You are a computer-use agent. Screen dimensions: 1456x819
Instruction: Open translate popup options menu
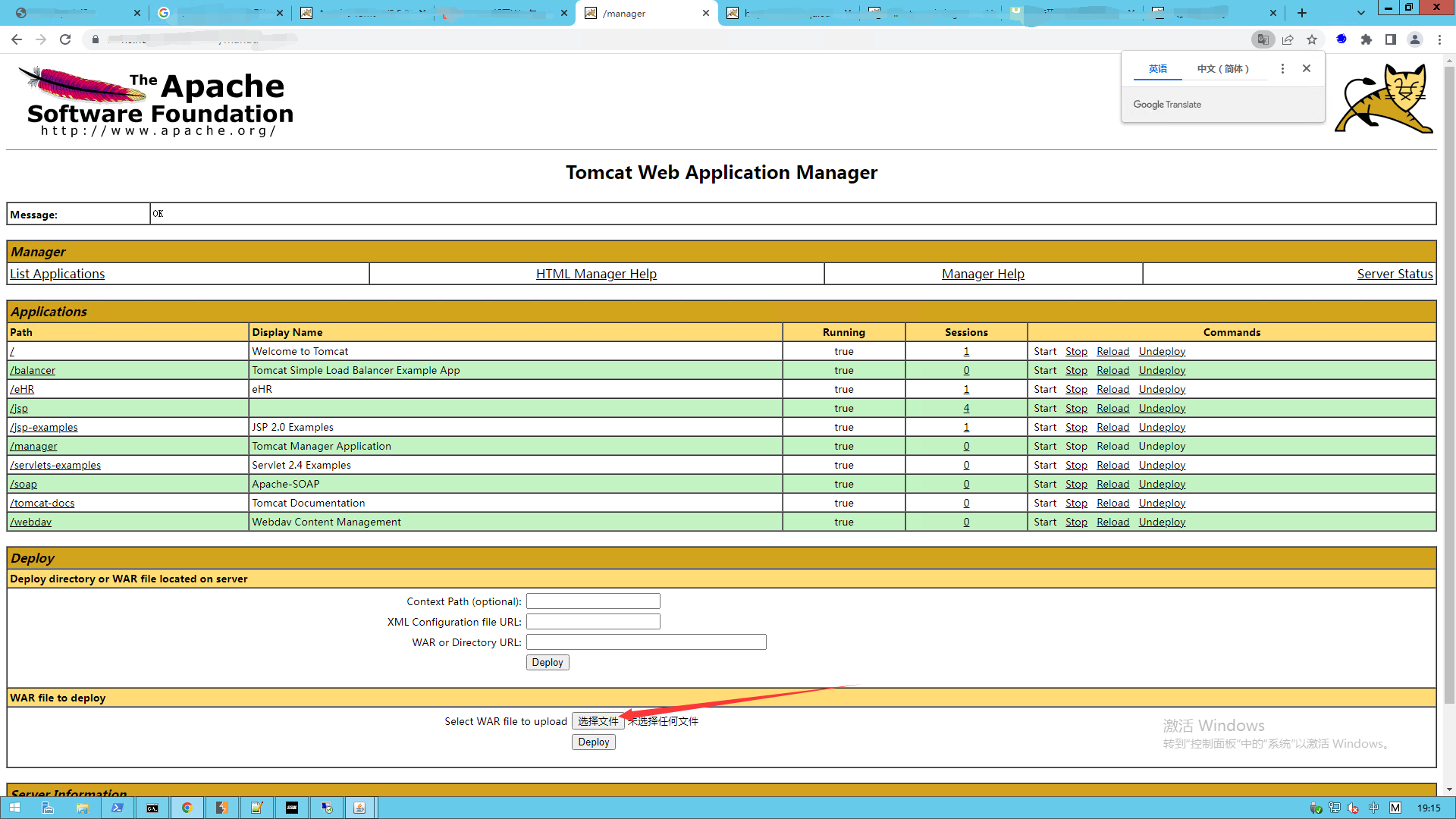(x=1282, y=68)
